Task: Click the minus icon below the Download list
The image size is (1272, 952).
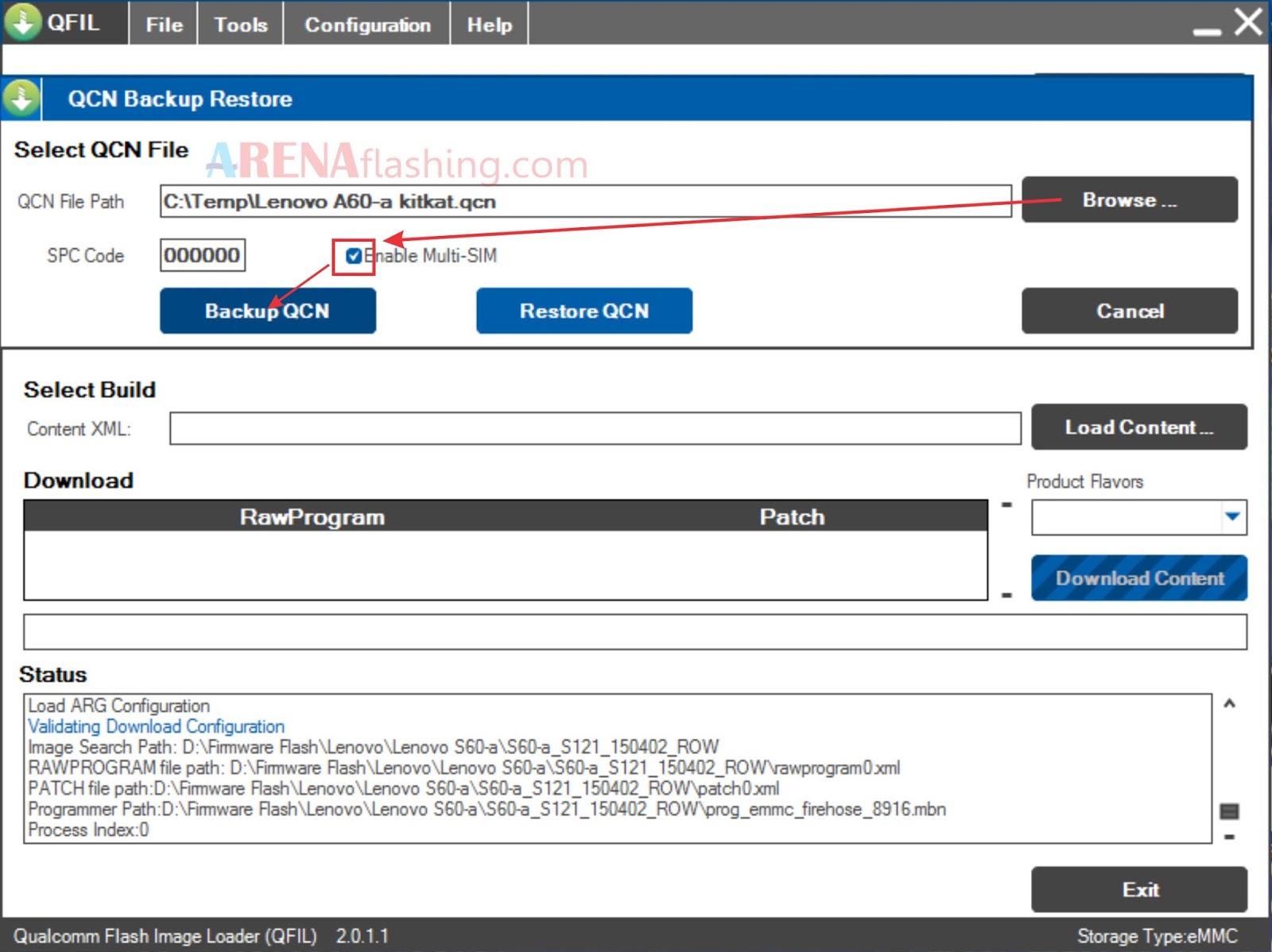Action: pos(1008,593)
